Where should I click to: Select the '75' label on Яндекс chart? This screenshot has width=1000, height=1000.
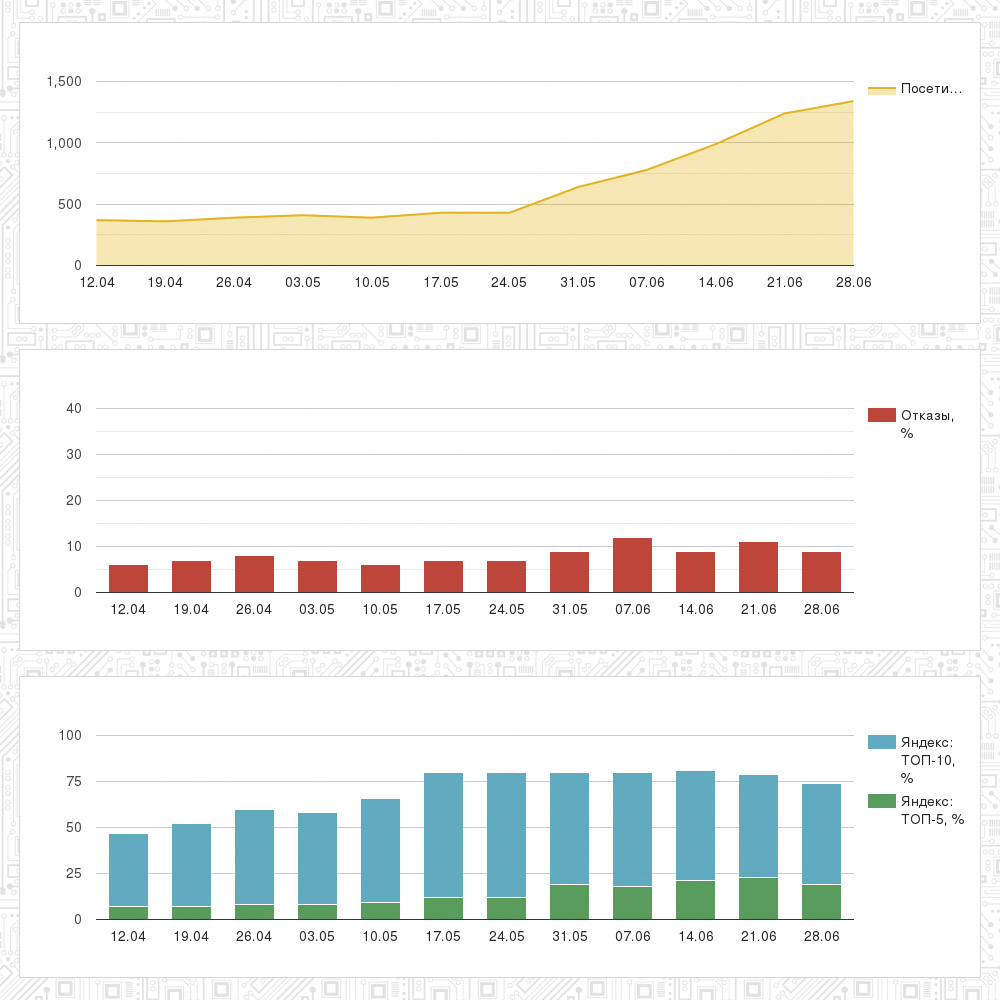click(x=74, y=781)
